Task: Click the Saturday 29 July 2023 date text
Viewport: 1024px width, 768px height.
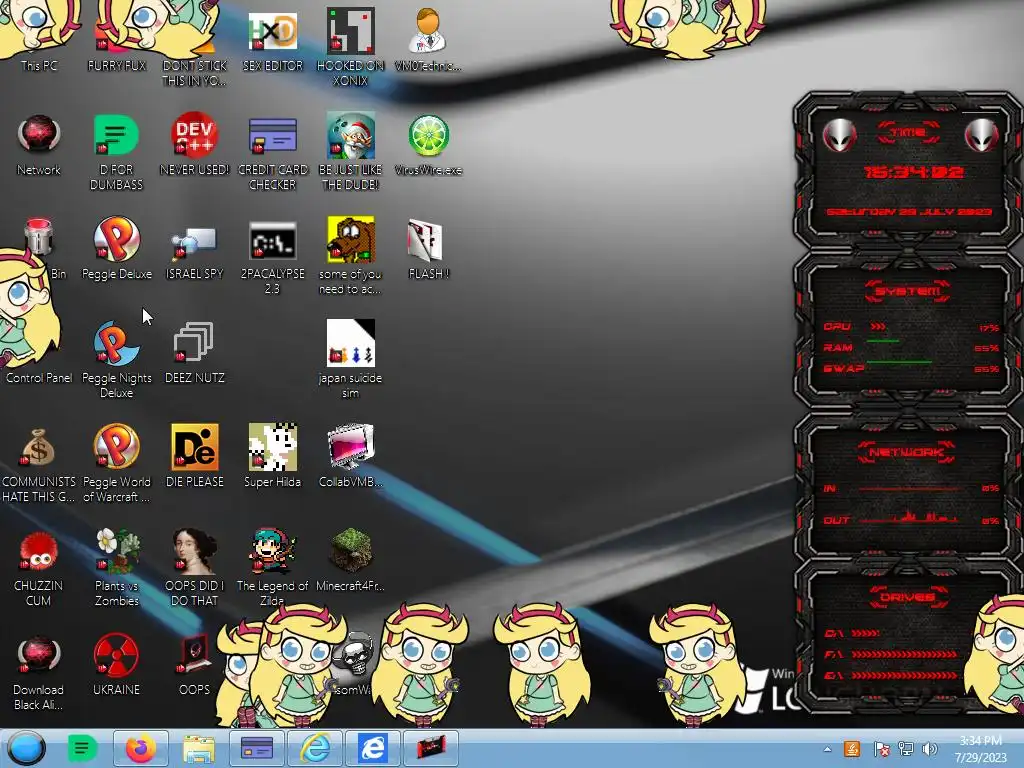Action: 909,212
